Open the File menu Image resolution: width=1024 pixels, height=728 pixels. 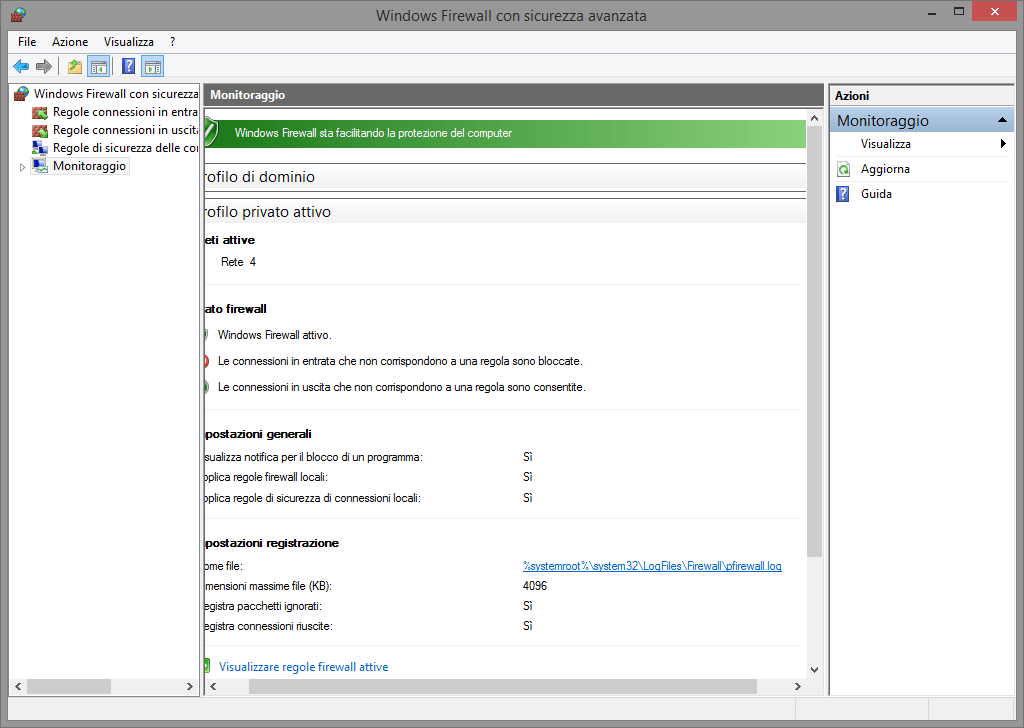click(x=27, y=42)
